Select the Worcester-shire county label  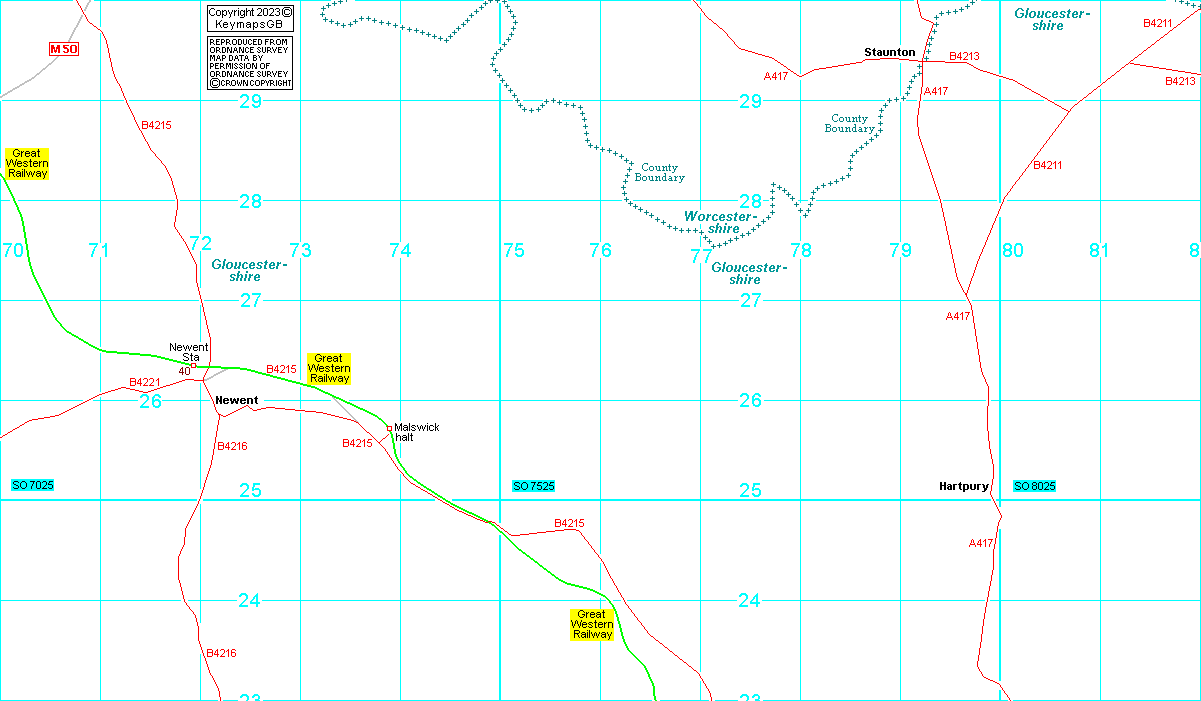(x=718, y=222)
